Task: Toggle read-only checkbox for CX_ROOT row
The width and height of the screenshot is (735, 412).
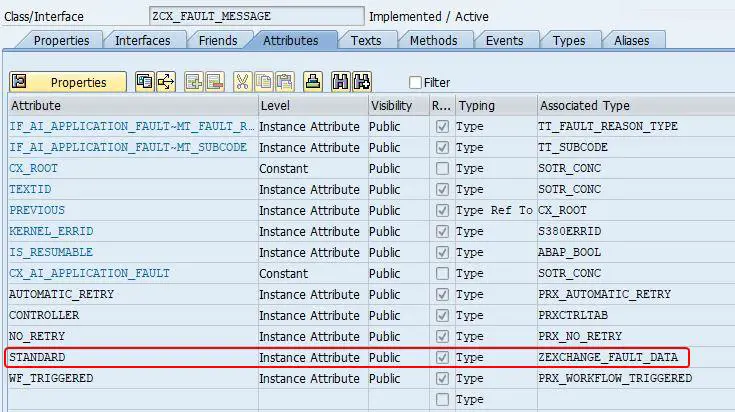Action: tap(442, 168)
